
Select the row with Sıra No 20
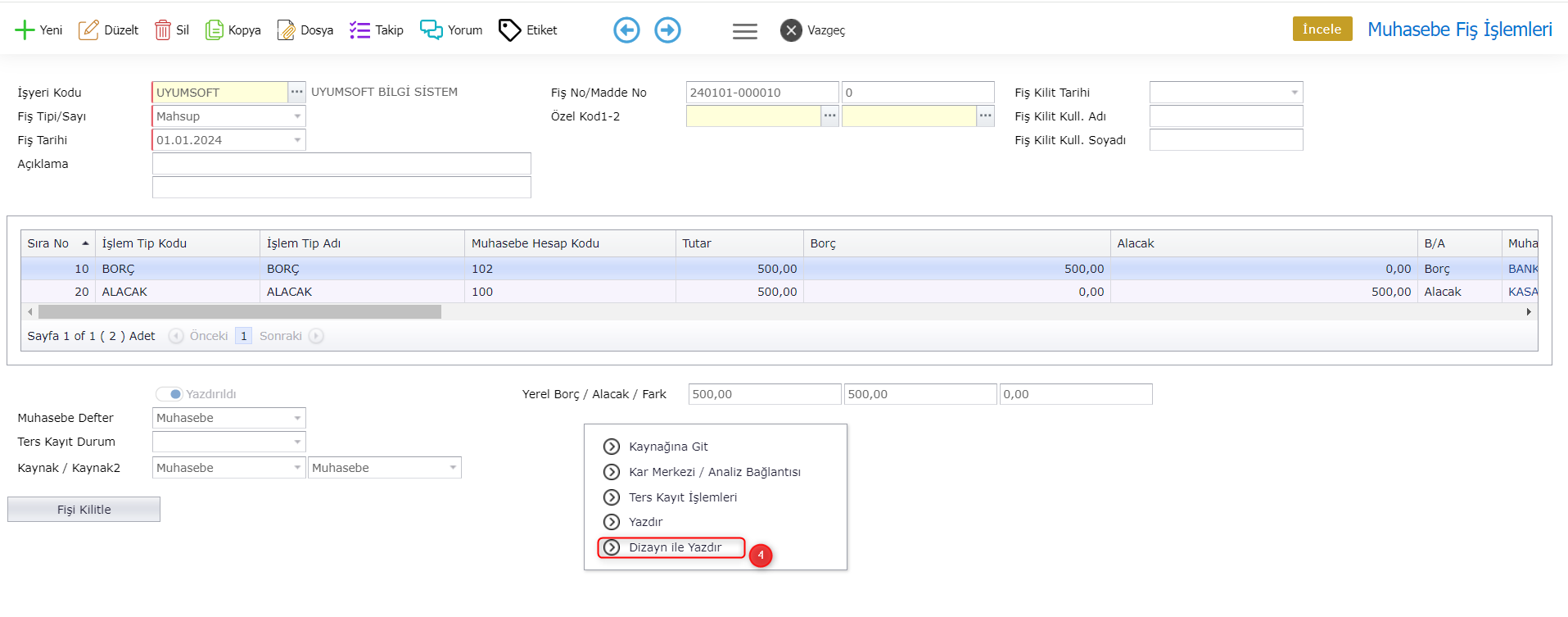tap(779, 292)
